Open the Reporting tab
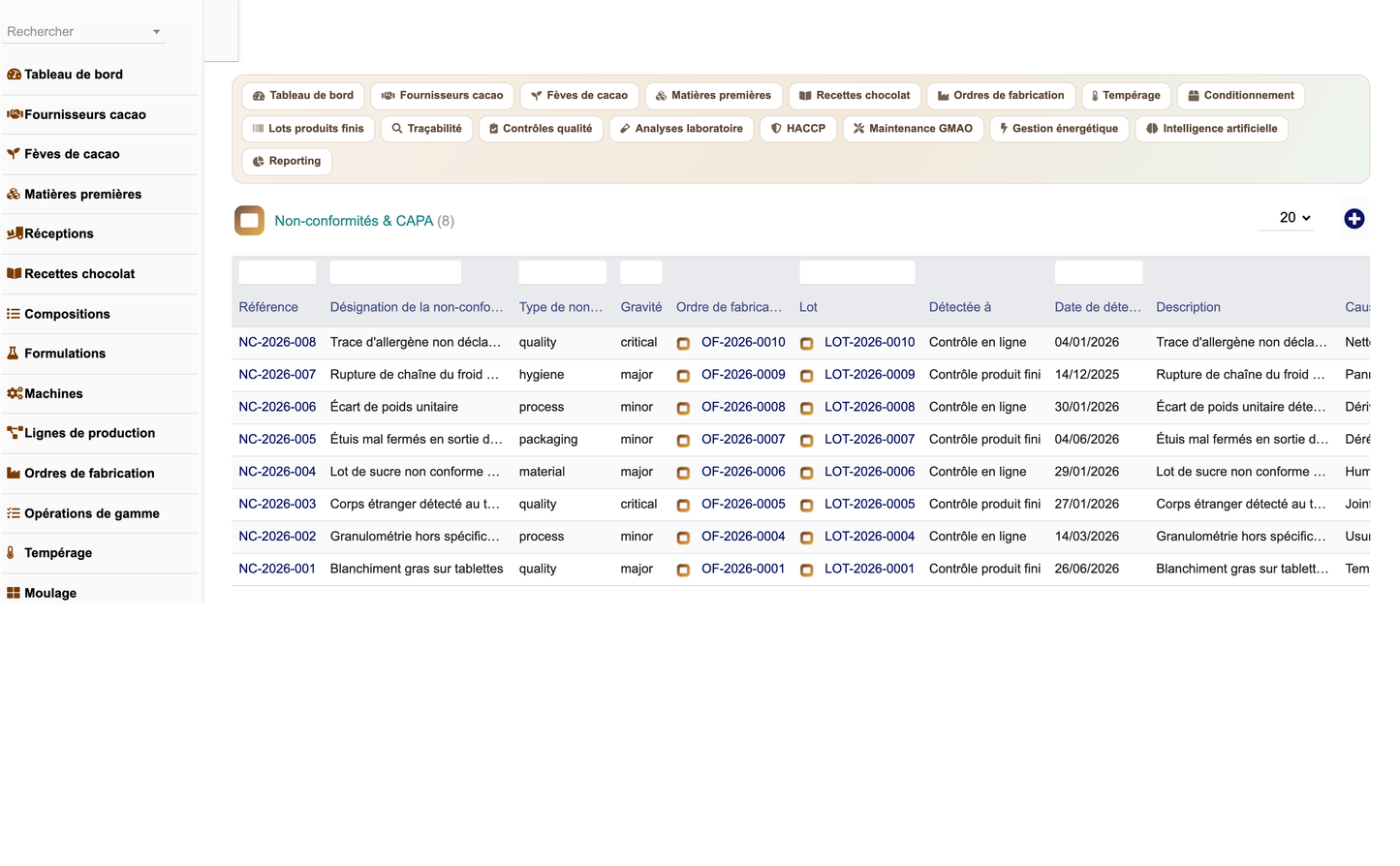The height and width of the screenshot is (866, 1400). point(287,162)
